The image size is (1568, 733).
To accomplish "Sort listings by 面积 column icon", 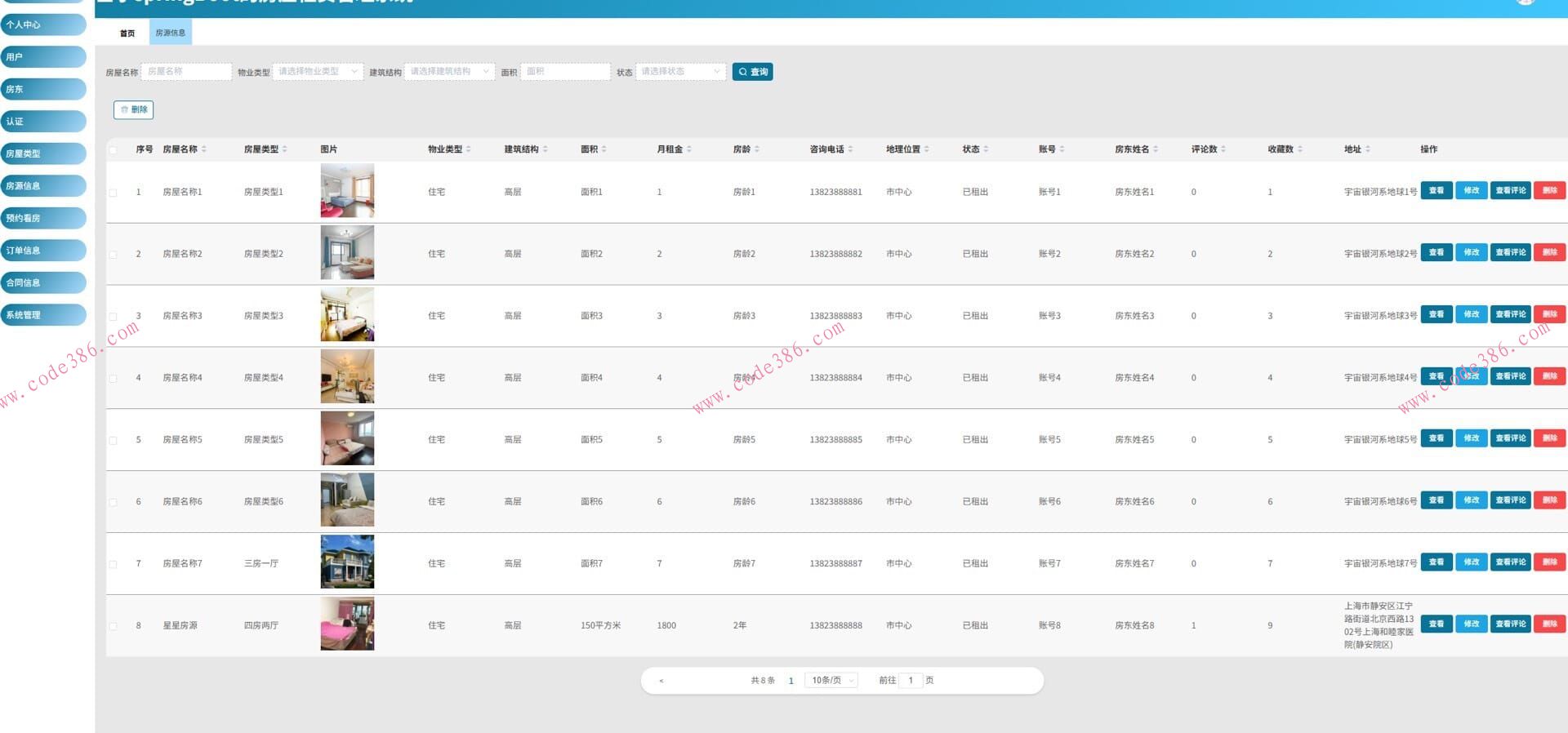I will tap(604, 149).
